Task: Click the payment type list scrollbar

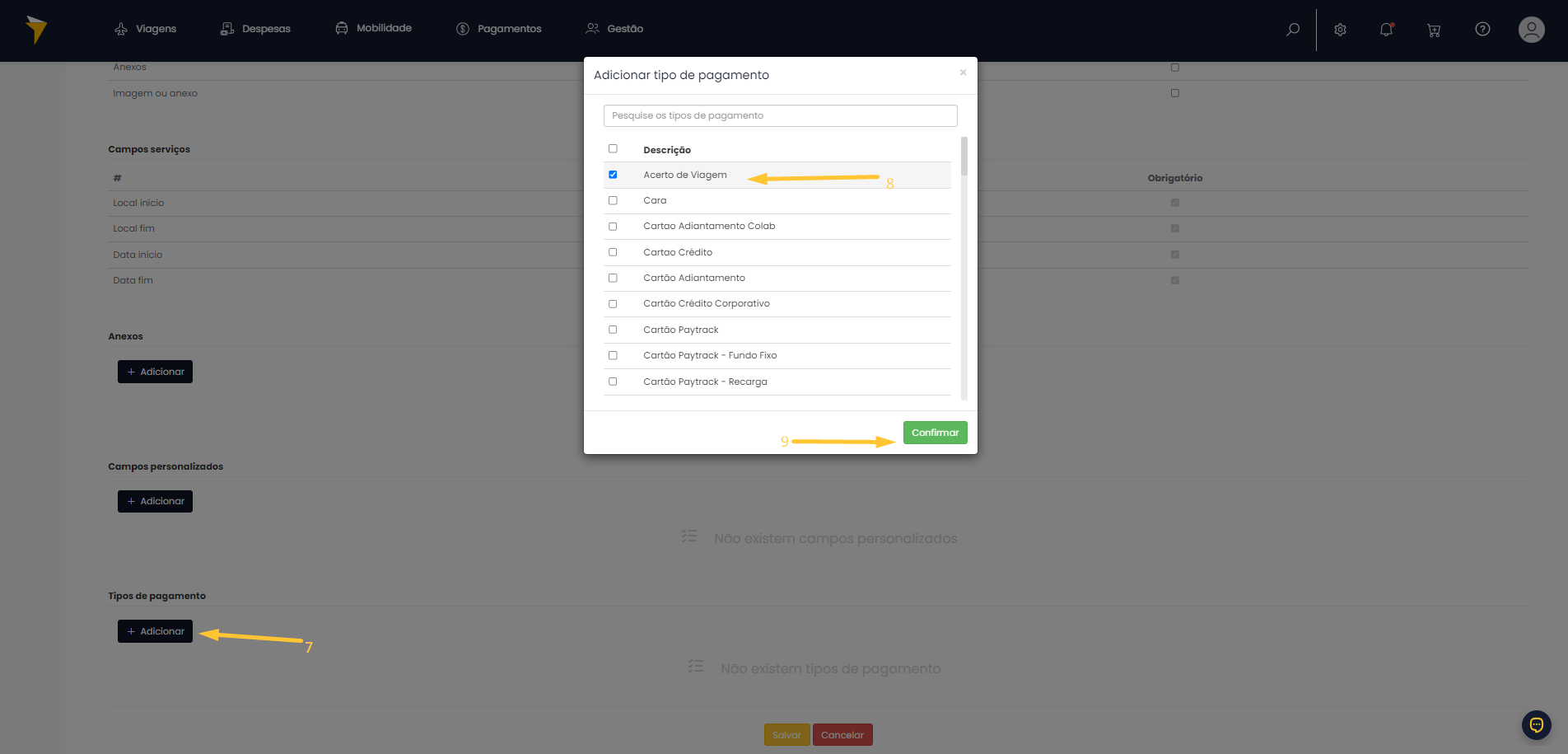Action: coord(964,157)
